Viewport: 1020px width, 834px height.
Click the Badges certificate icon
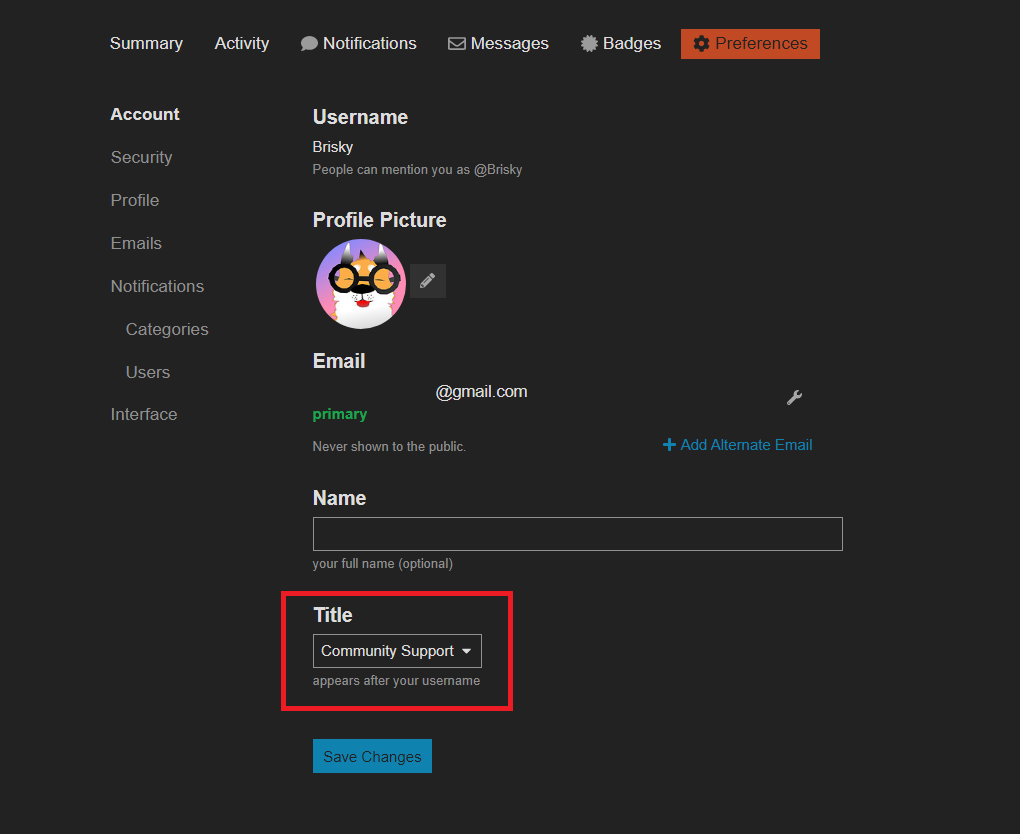point(589,44)
